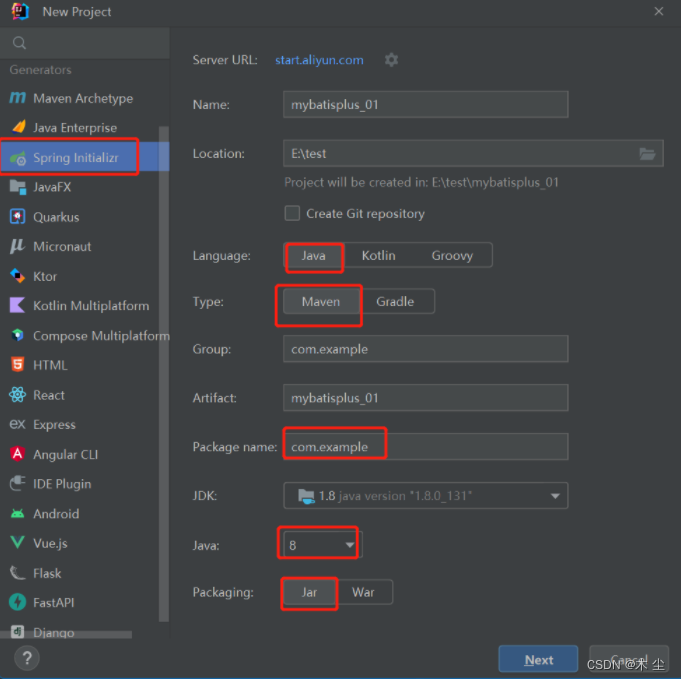681x681 pixels.
Task: Click the generator search field
Action: point(85,43)
